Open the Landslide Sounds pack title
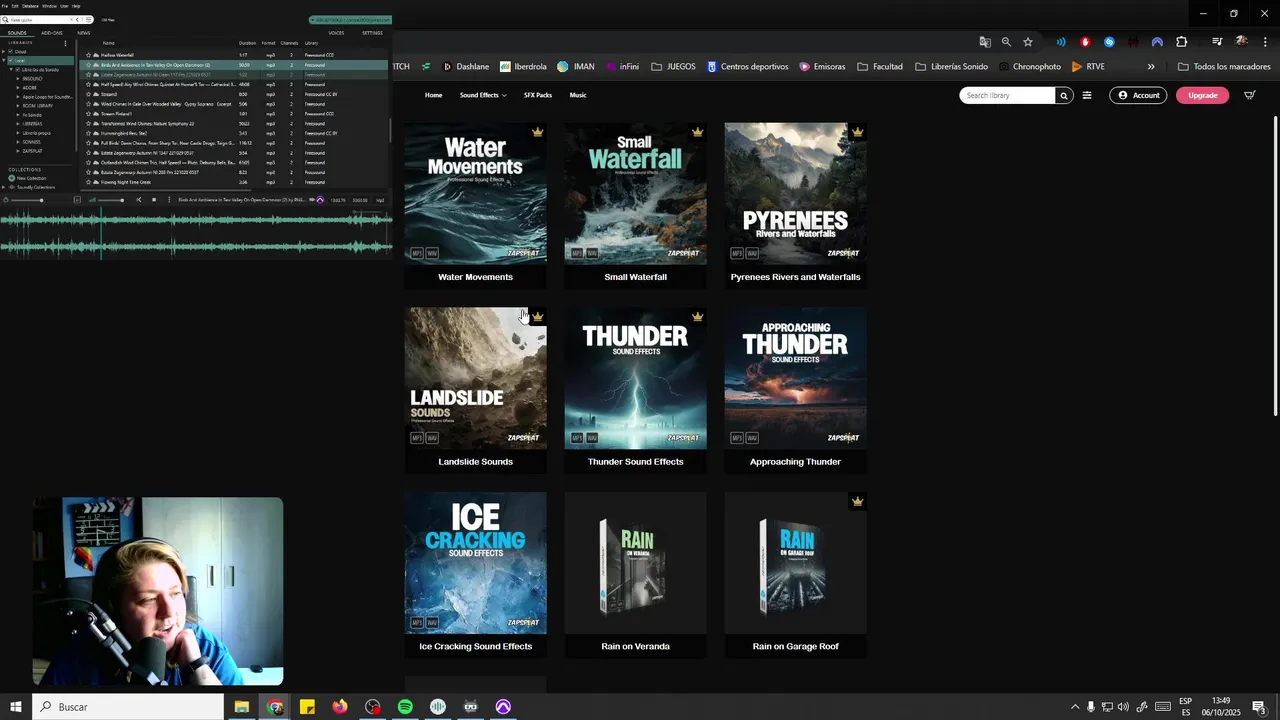Viewport: 1280px width, 720px height. coord(475,462)
